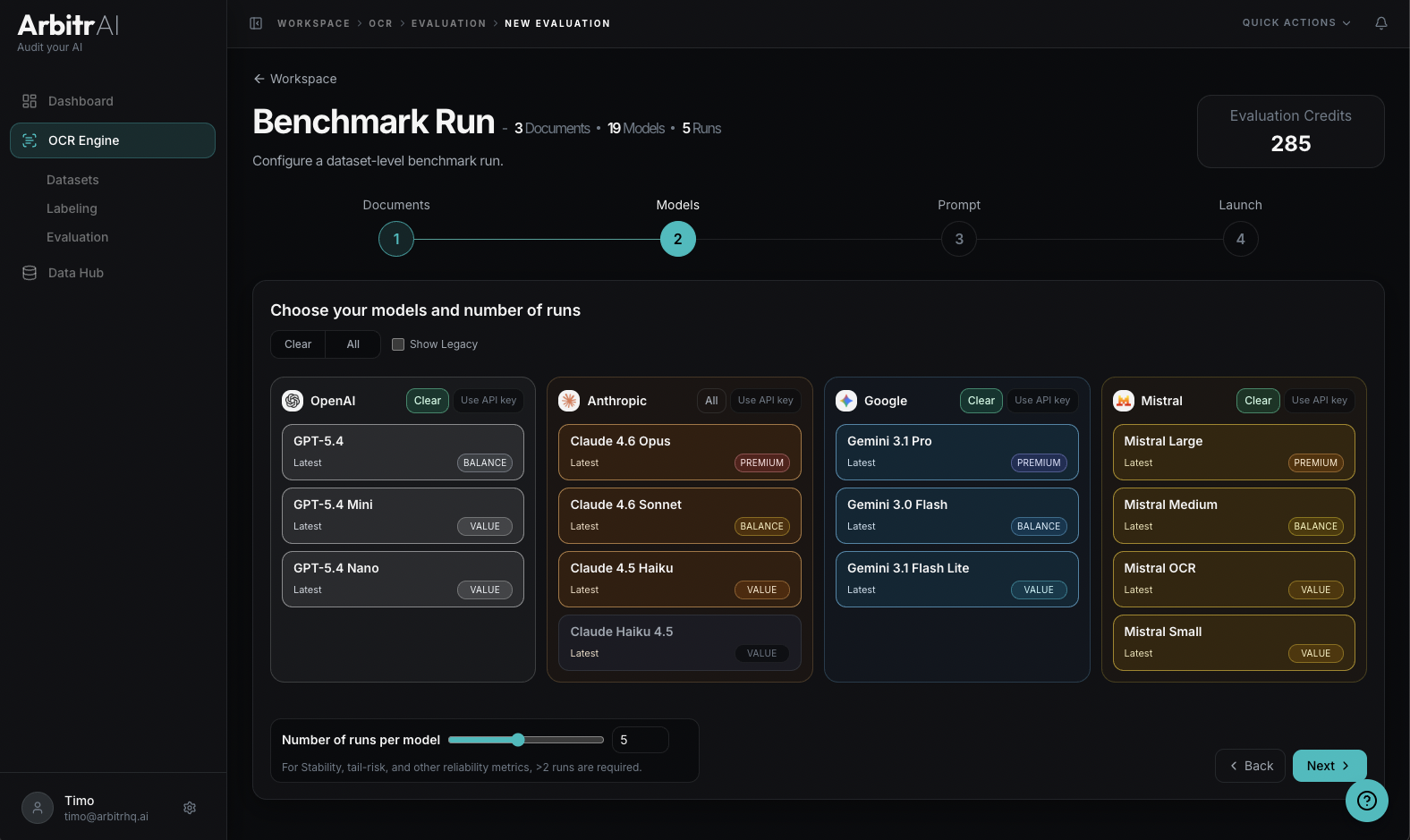Screen dimensions: 1410x840
Task: Toggle the Claude 4.5 Haiku card
Action: 680,579
